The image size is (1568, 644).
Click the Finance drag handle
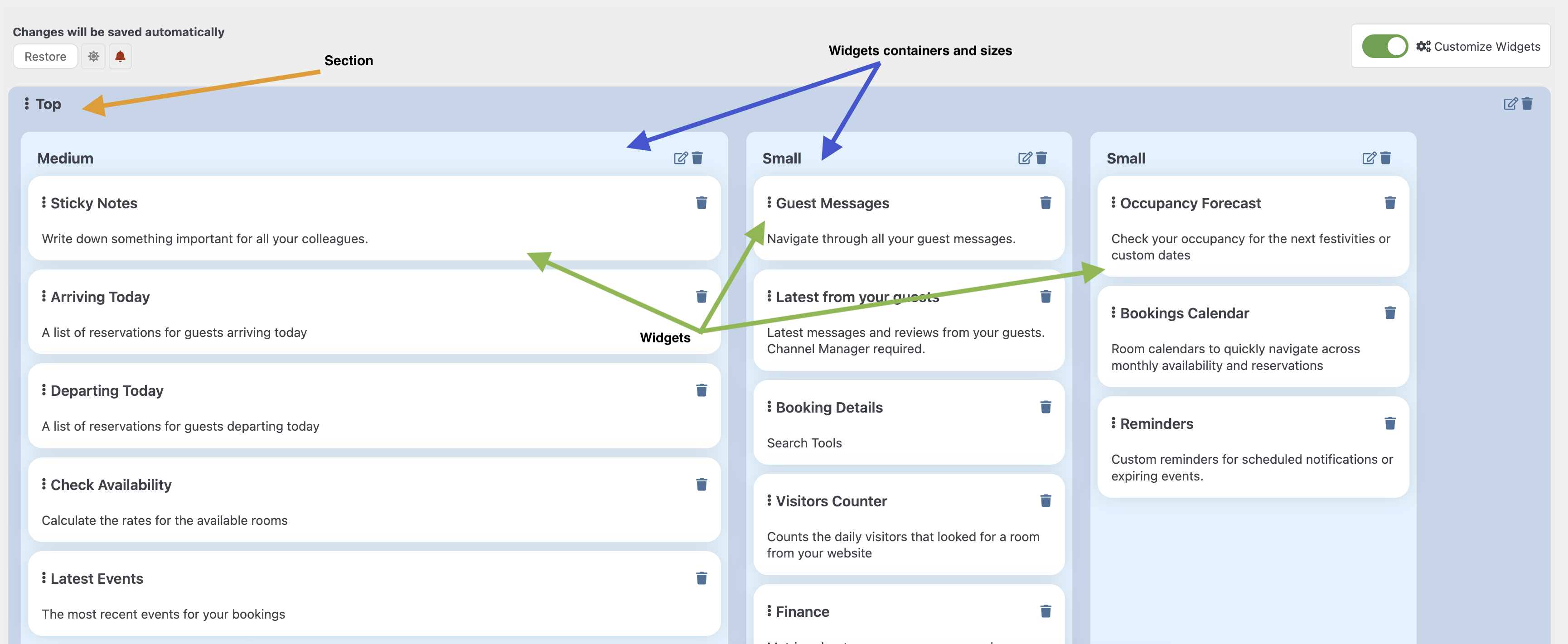coord(769,611)
